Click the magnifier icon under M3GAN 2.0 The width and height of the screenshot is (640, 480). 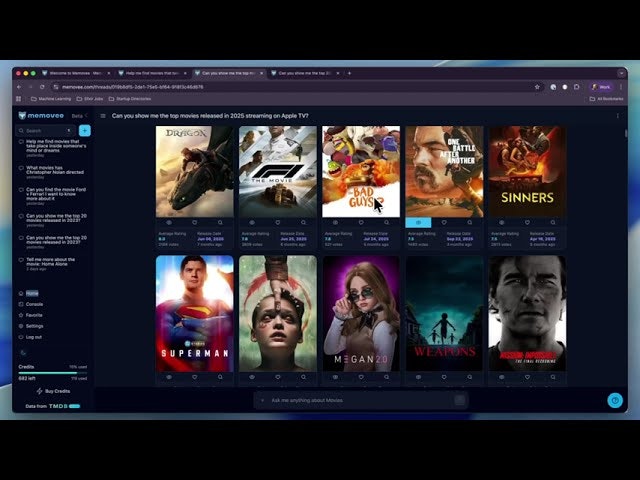(387, 377)
